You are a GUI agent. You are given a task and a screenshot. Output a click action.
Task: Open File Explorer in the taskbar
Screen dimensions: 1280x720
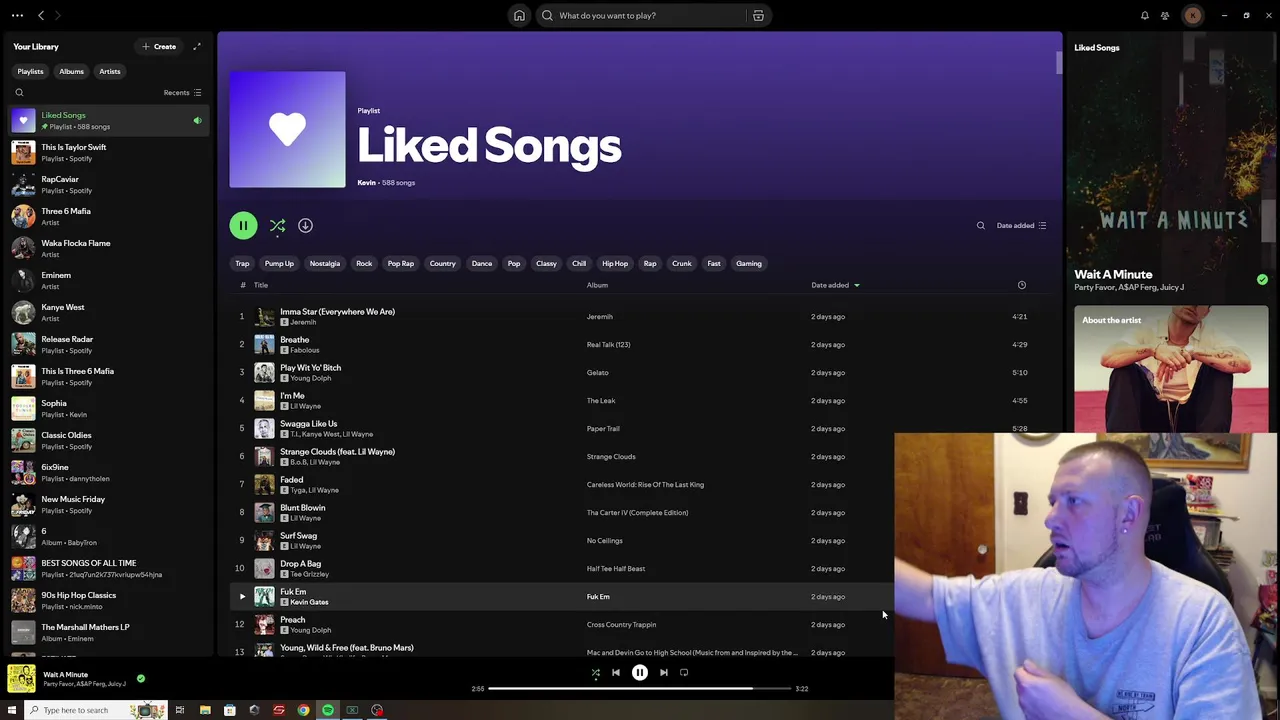coord(205,710)
